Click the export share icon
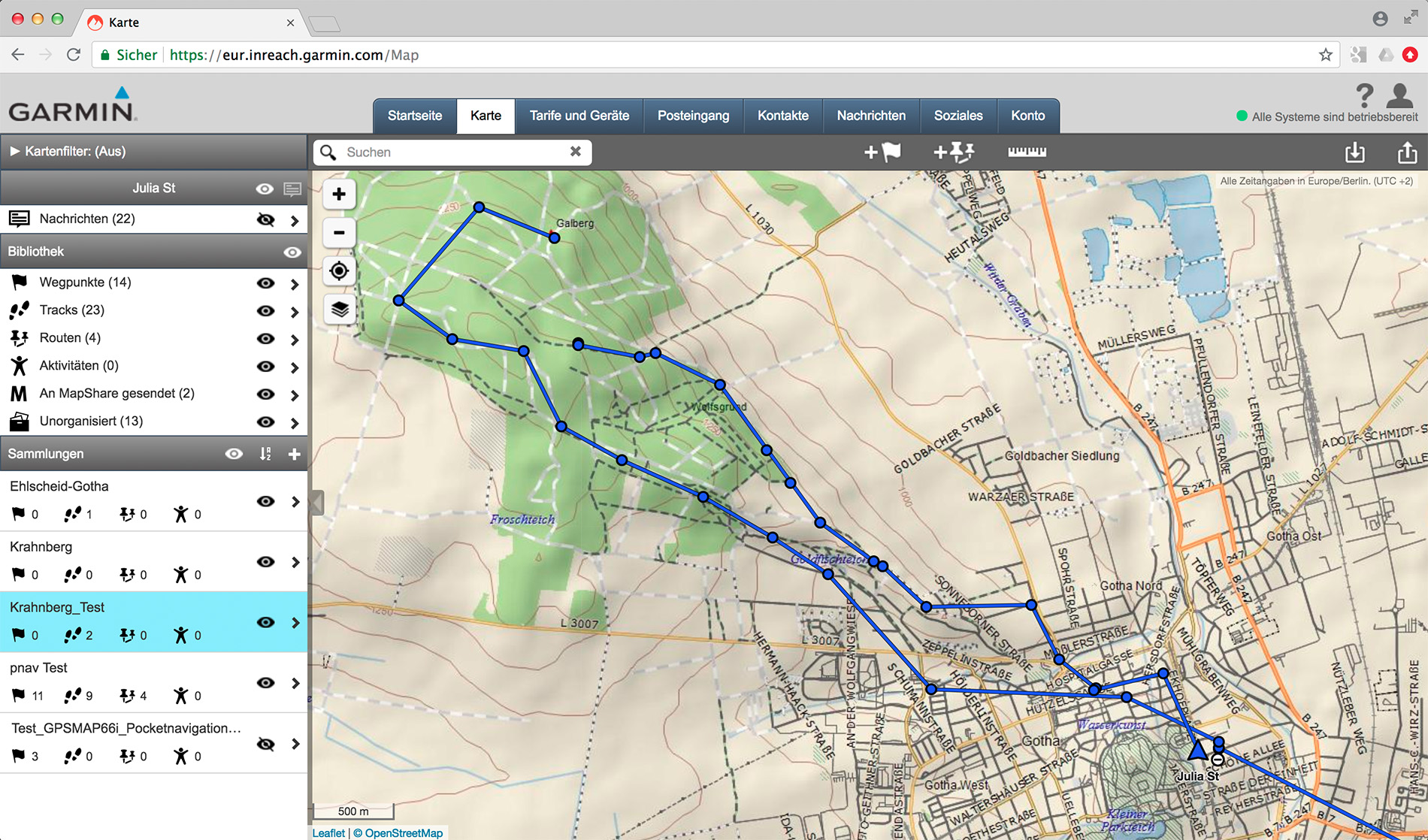1428x840 pixels. tap(1407, 153)
